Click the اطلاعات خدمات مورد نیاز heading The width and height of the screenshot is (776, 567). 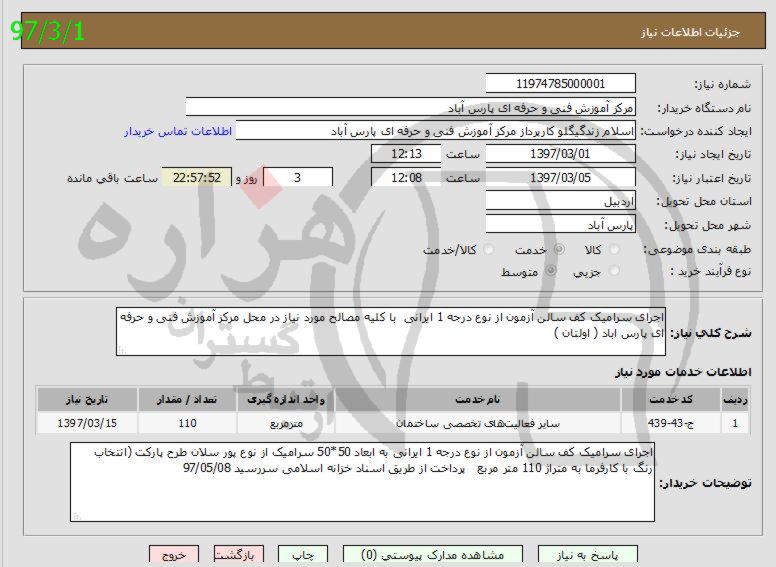point(683,372)
